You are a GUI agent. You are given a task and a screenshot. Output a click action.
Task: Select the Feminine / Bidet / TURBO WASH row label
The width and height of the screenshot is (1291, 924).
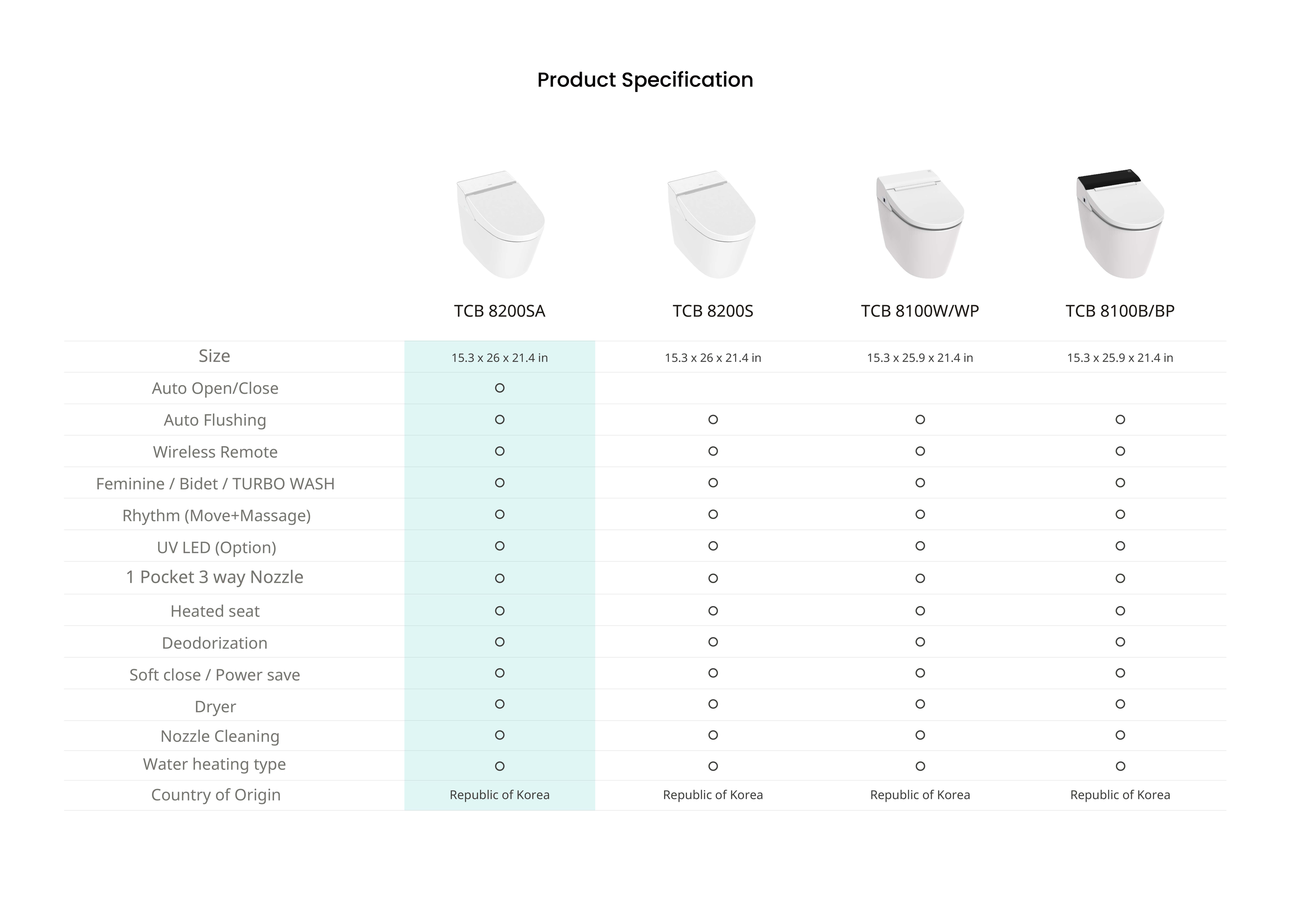215,484
